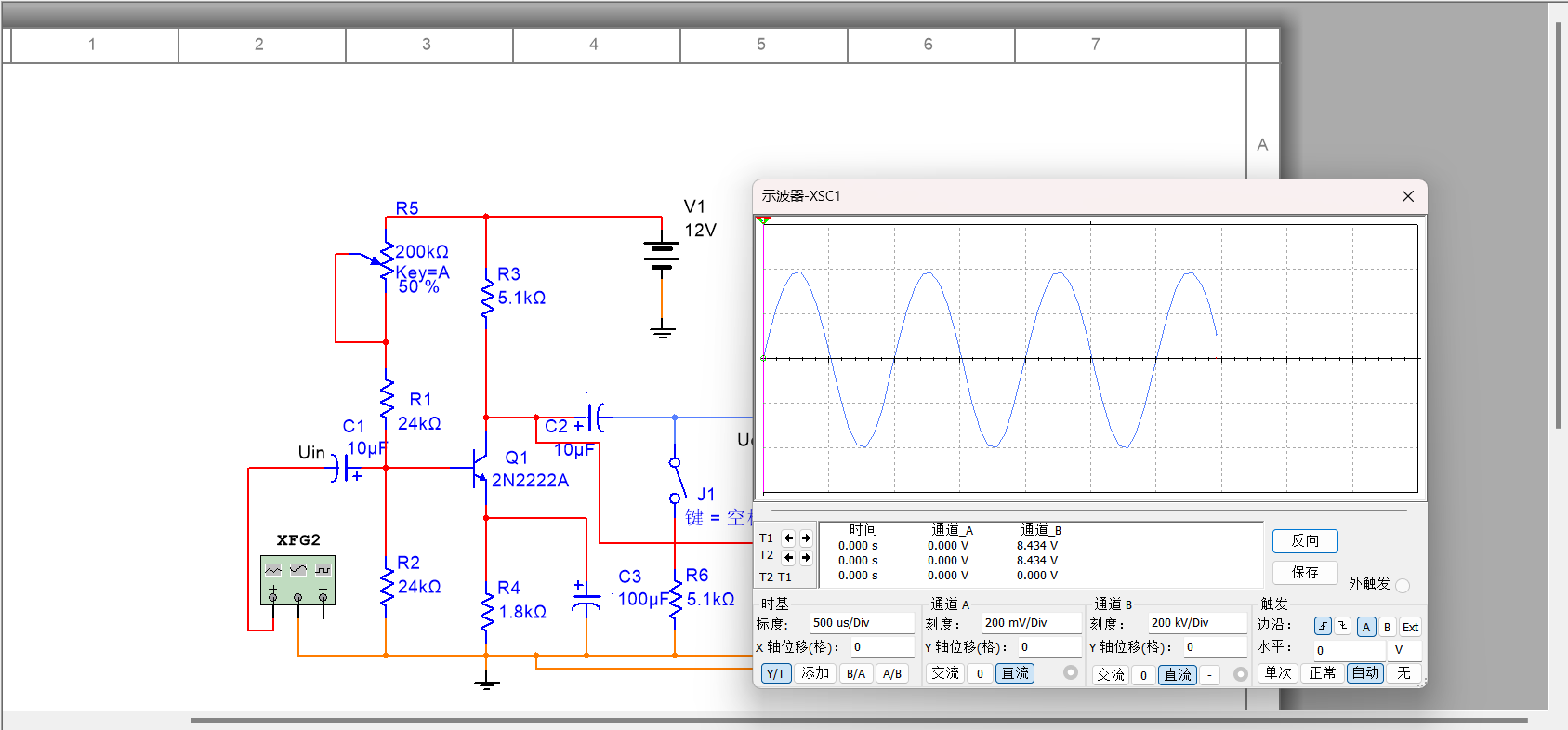Click the trigger level 水平 input field
Viewport: 1568px width, 730px height.
click(1348, 650)
